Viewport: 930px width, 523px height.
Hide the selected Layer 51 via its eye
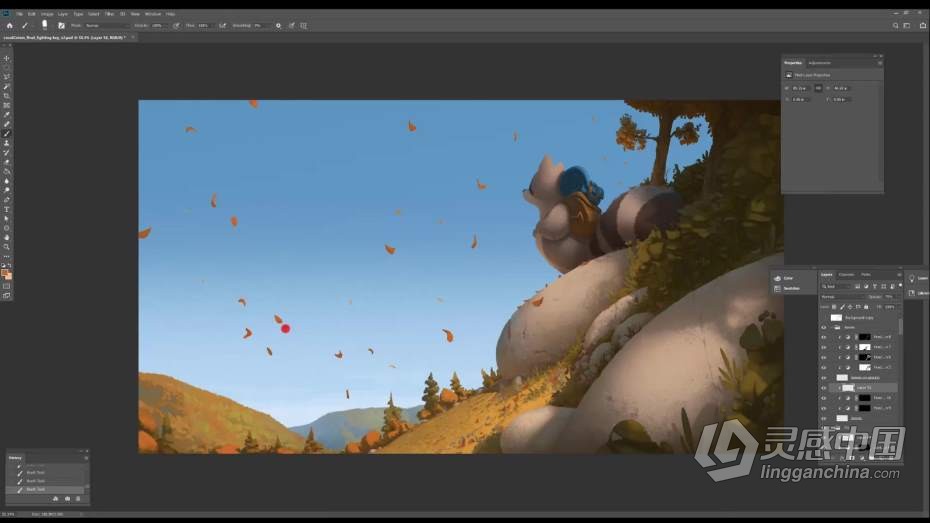[823, 388]
